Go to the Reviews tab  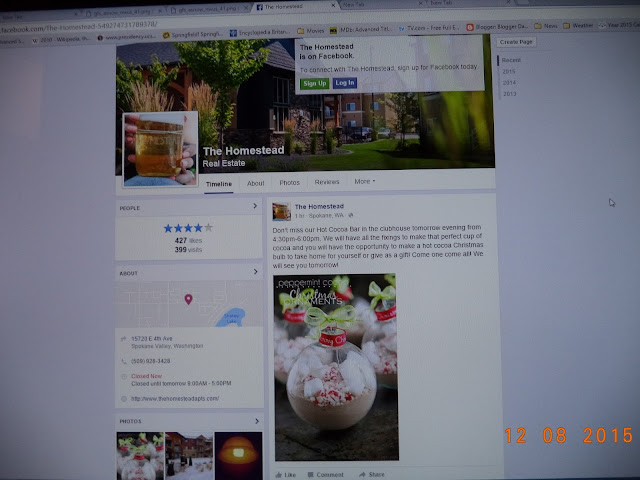(x=327, y=182)
